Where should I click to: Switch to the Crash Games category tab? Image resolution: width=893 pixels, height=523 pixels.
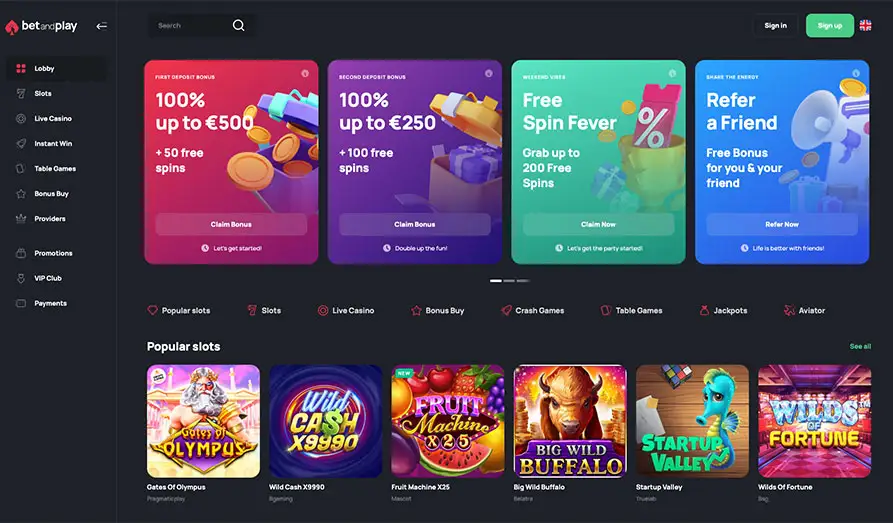[532, 310]
